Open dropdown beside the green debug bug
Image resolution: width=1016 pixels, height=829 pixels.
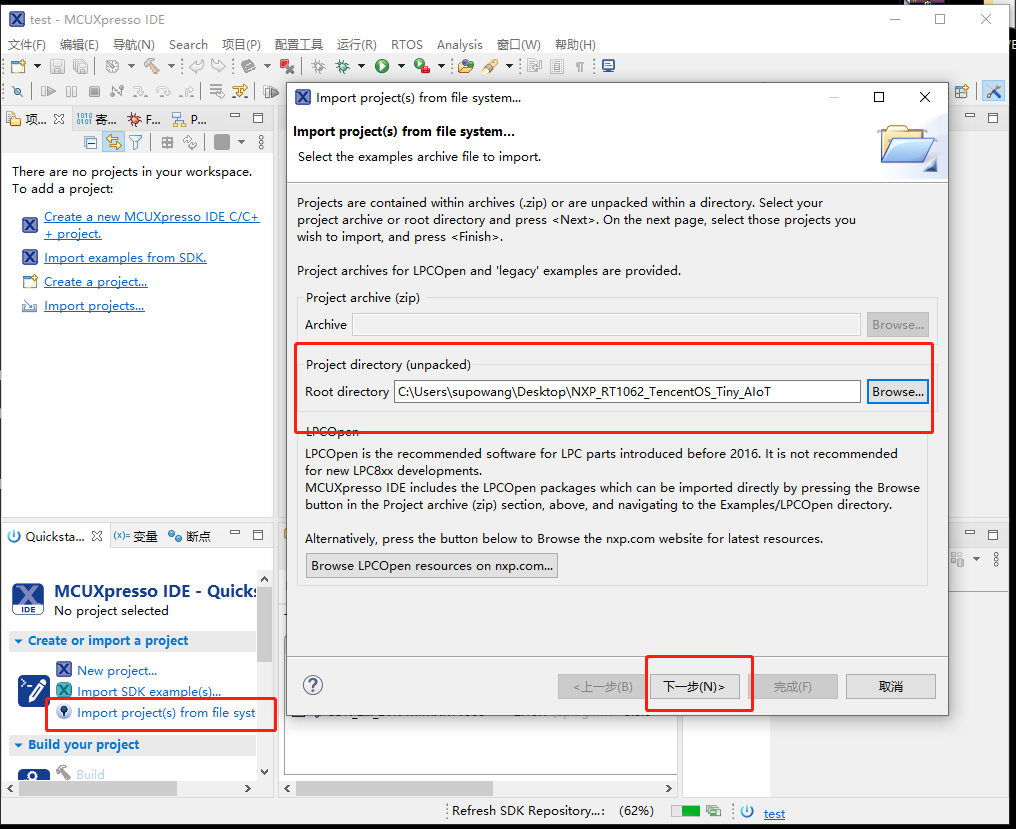361,66
